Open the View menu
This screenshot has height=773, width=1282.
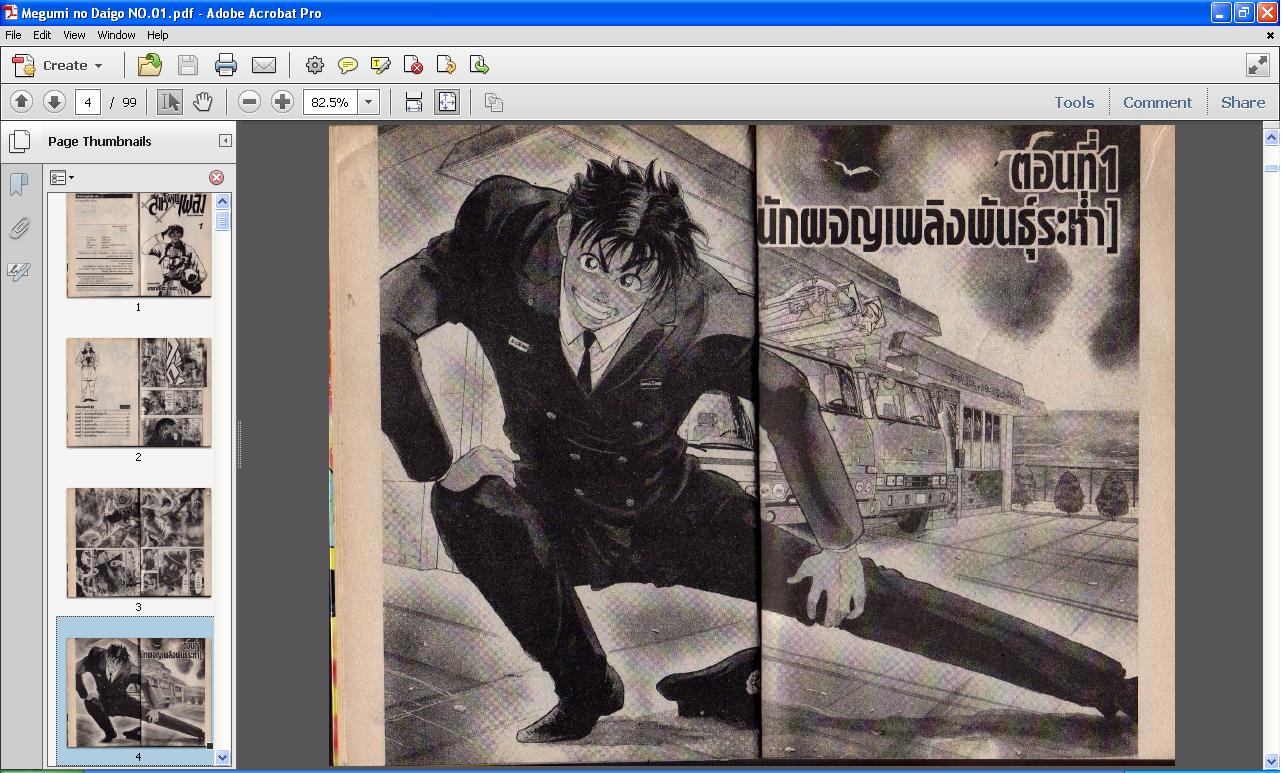(x=74, y=35)
